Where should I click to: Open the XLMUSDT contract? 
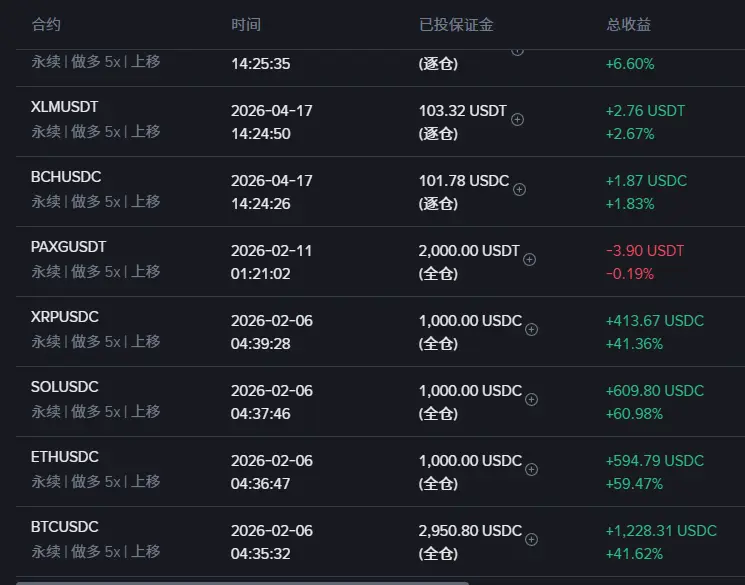65,107
